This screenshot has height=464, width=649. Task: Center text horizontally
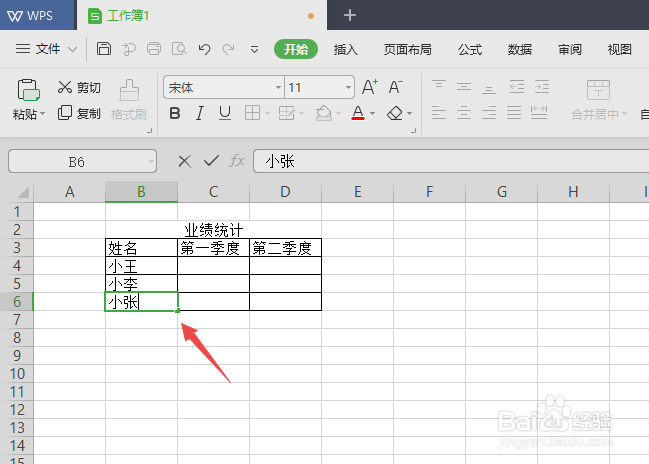(464, 113)
